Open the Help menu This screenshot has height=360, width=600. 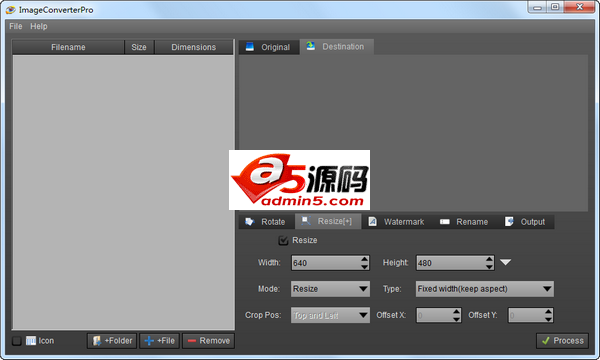[x=39, y=26]
